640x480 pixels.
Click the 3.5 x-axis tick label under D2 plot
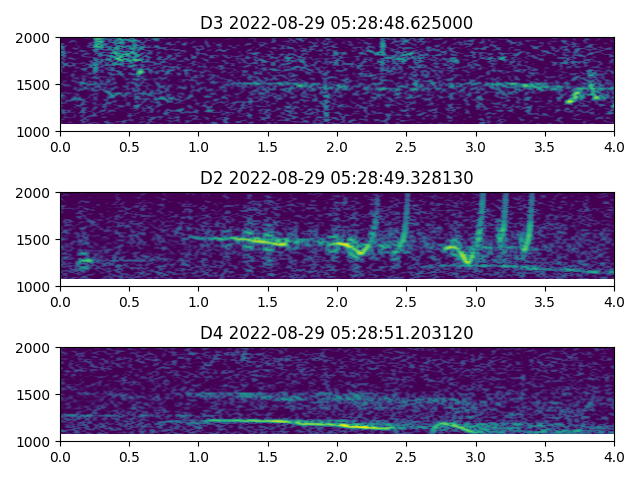545,302
